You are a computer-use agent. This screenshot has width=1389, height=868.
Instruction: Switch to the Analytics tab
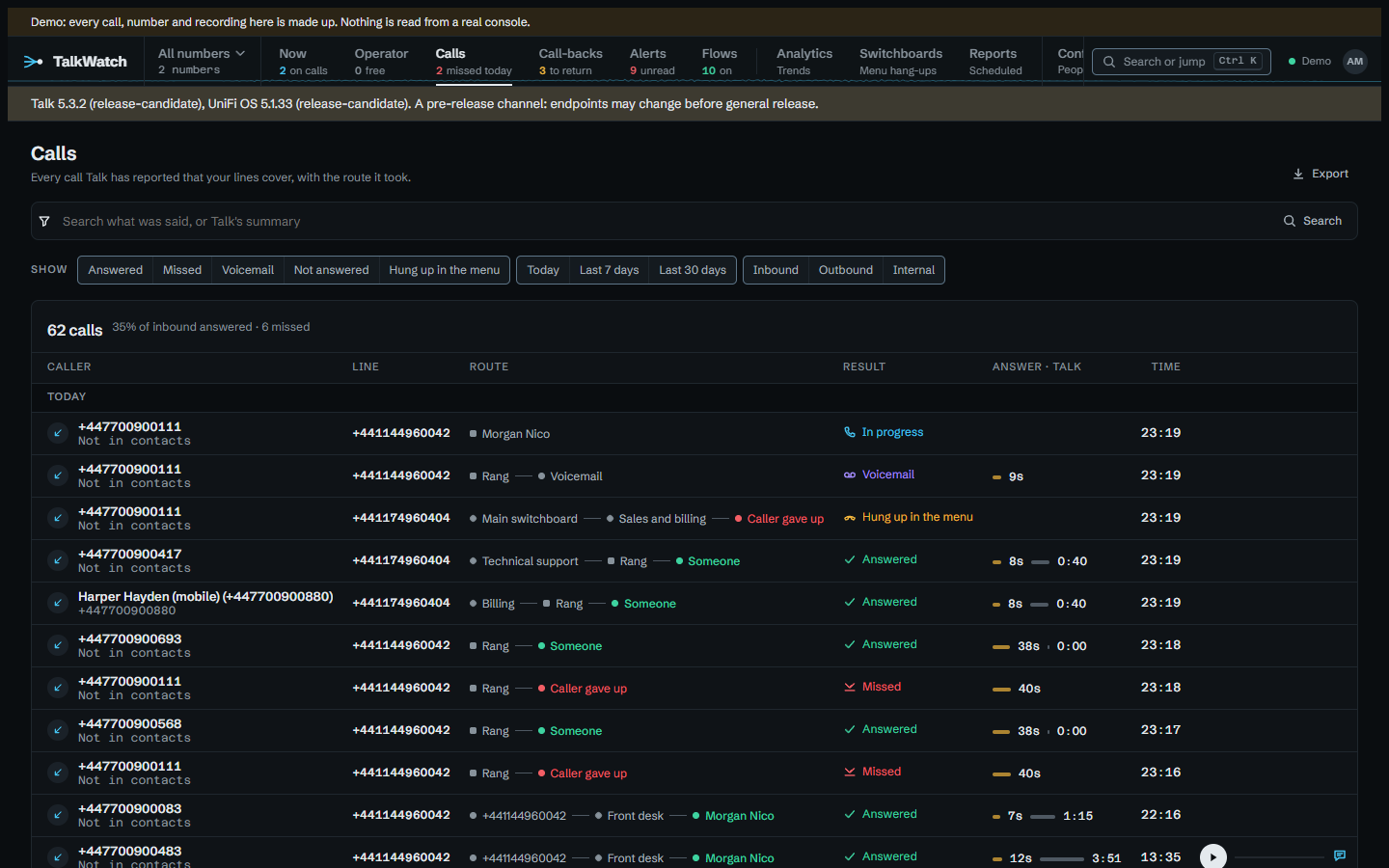(x=804, y=61)
